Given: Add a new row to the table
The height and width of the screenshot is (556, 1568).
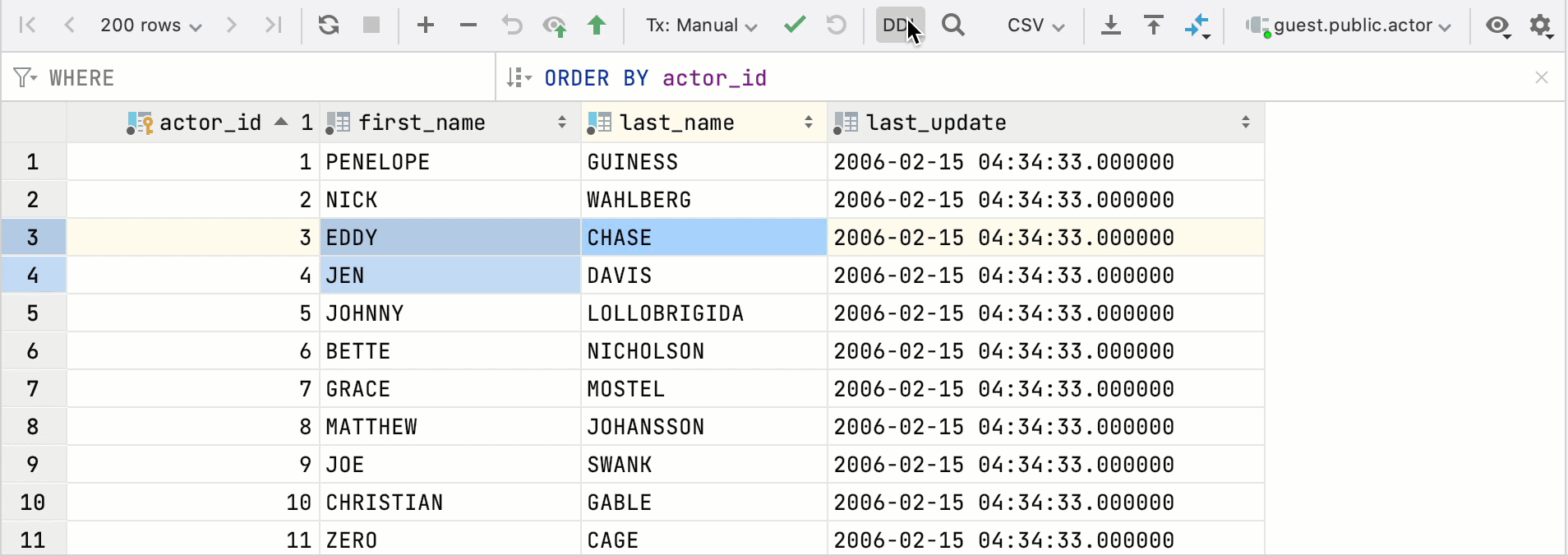Looking at the screenshot, I should (x=426, y=25).
